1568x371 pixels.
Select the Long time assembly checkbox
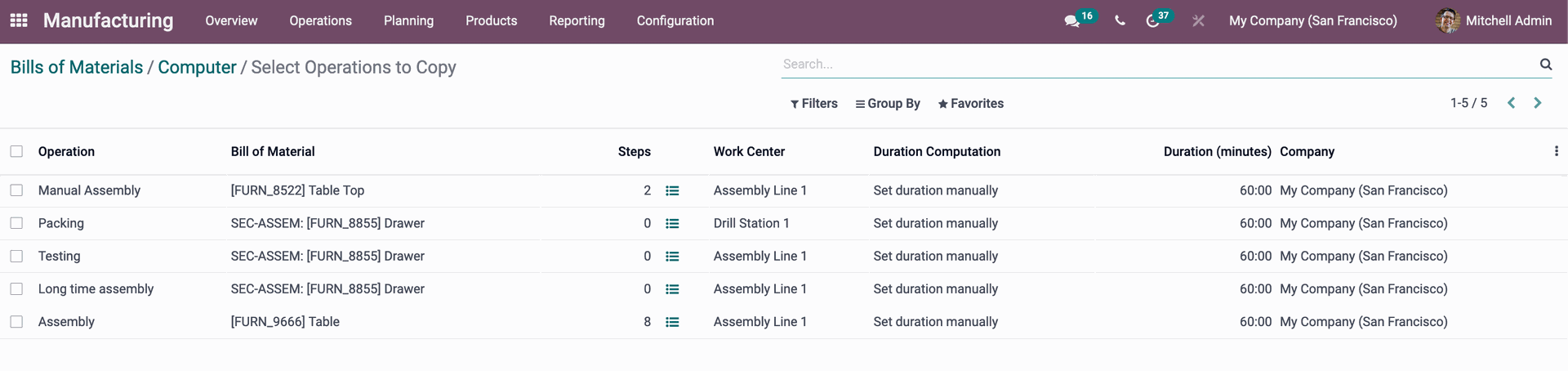[16, 288]
